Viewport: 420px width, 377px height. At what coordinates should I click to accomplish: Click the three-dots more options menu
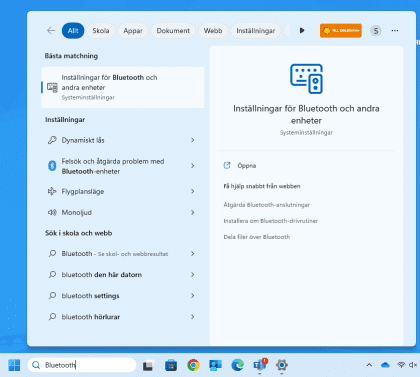coord(395,31)
